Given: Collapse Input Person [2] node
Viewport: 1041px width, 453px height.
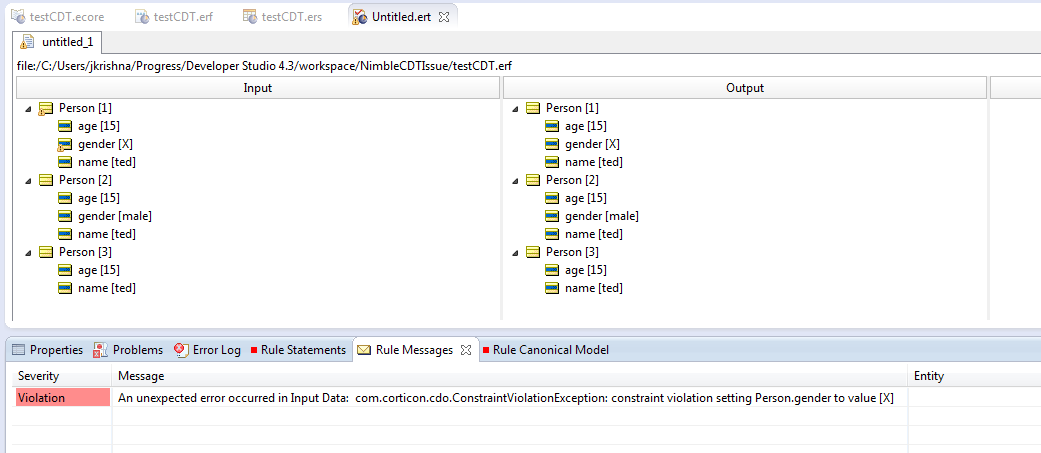Looking at the screenshot, I should 29,180.
